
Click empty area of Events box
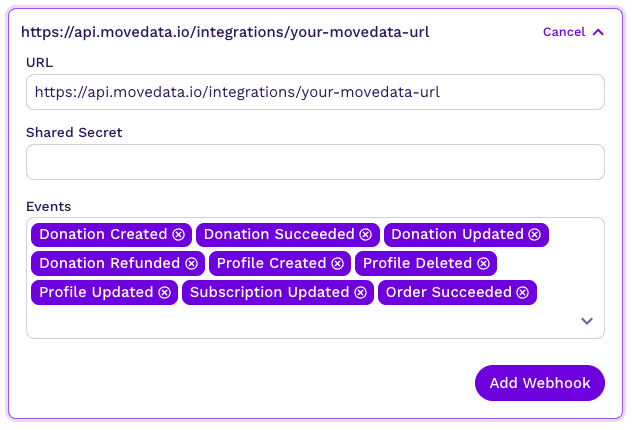[x=300, y=322]
